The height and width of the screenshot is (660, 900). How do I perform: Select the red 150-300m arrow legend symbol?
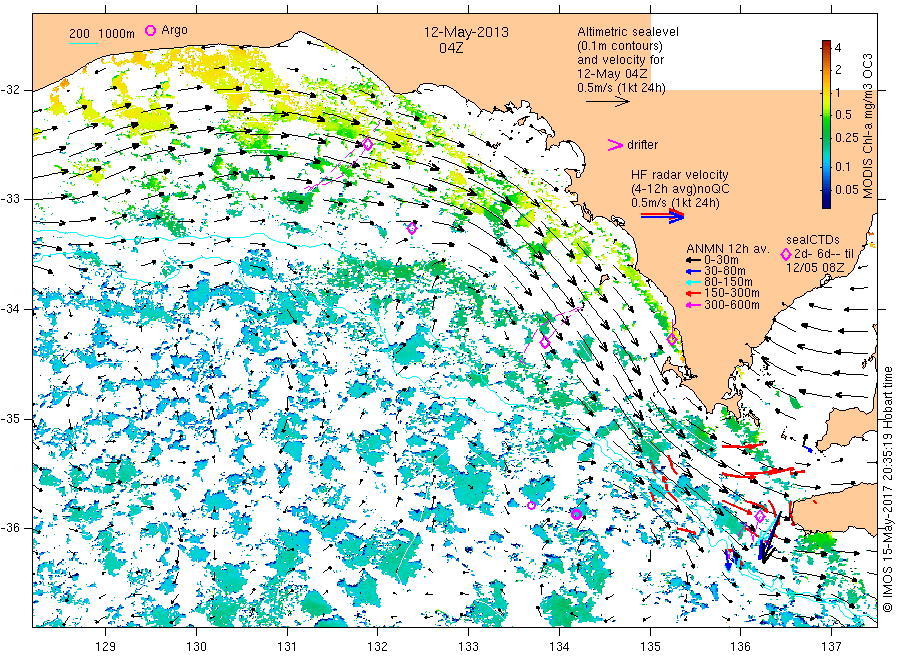(x=693, y=293)
